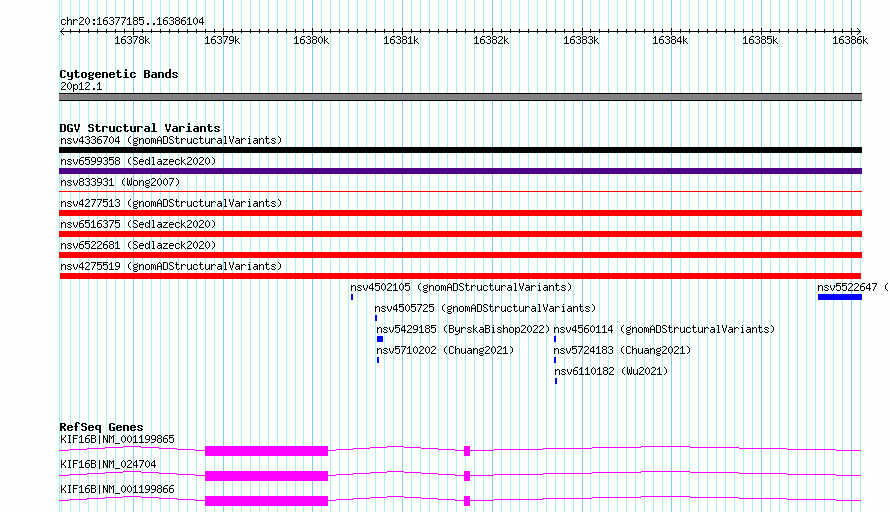
Task: Click the 16382k ruler label
Action: pyautogui.click(x=491, y=40)
